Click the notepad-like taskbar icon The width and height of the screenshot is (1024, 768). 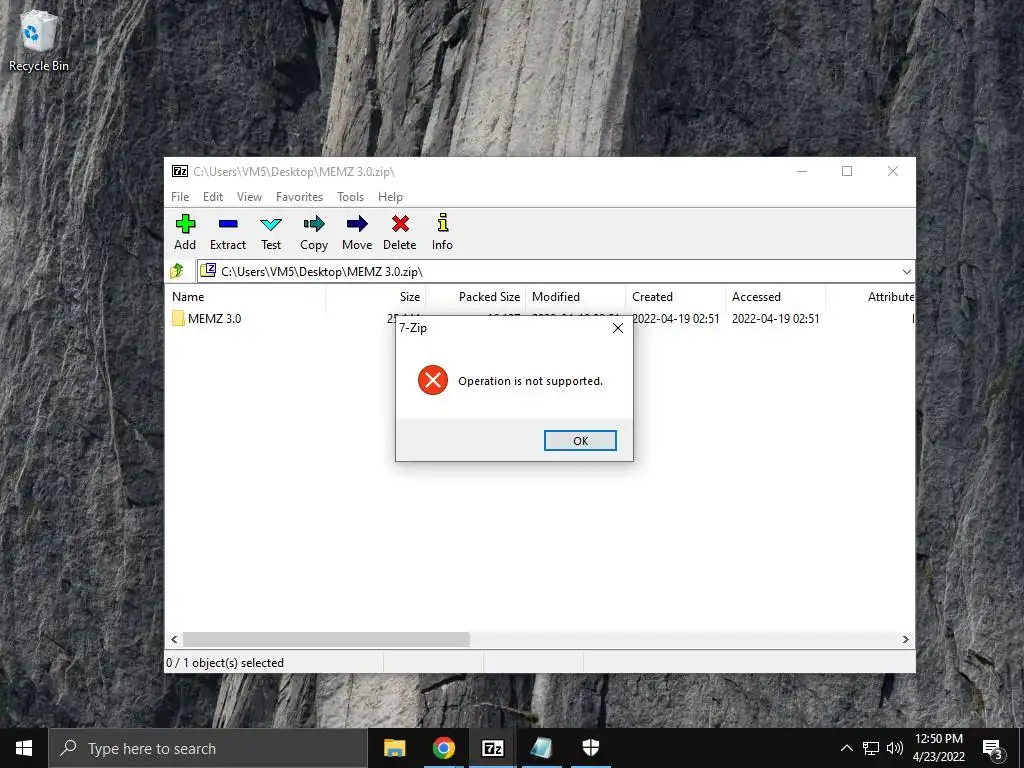coord(541,748)
